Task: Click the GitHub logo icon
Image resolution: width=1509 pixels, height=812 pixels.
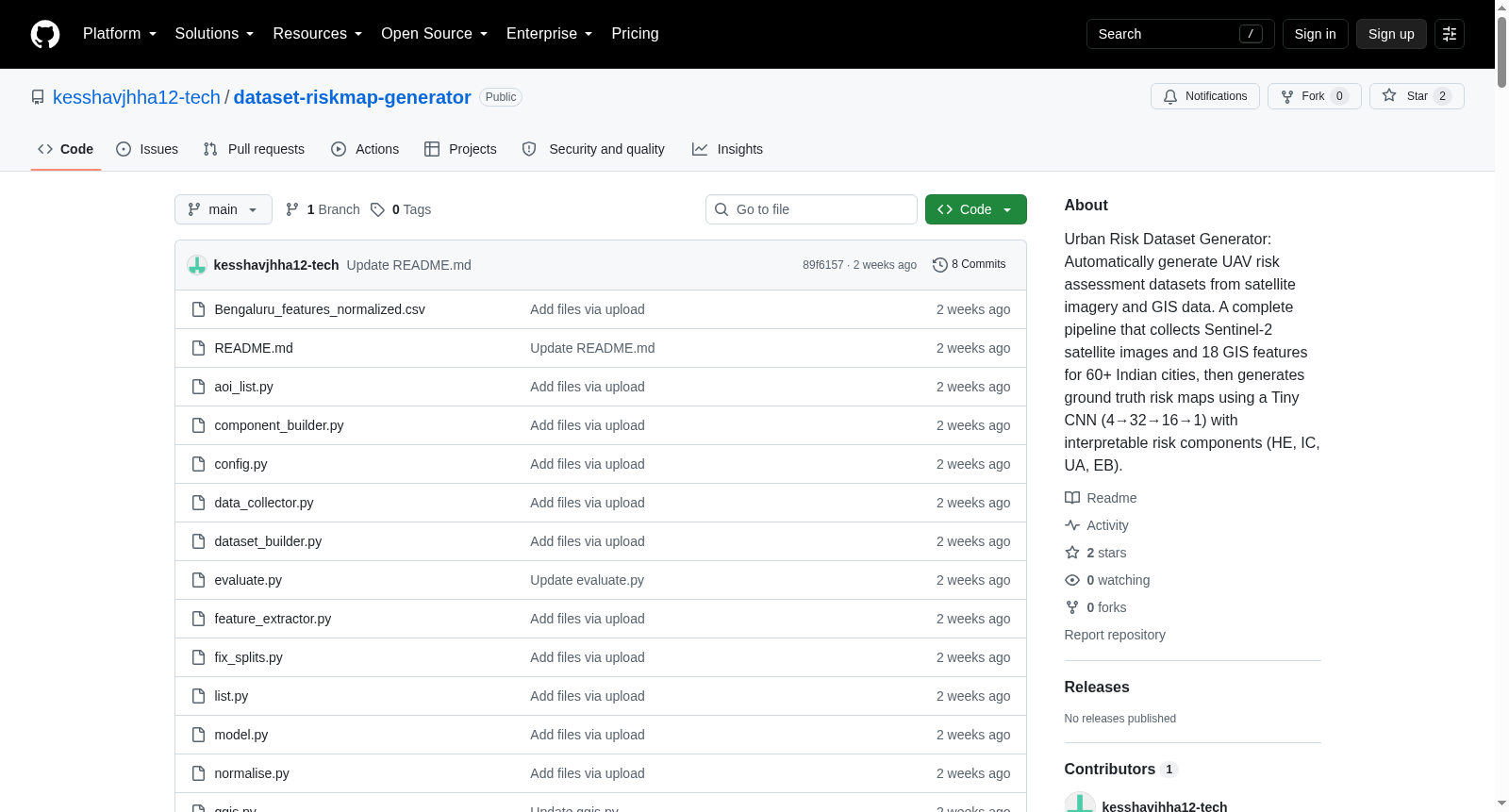Action: click(x=45, y=34)
